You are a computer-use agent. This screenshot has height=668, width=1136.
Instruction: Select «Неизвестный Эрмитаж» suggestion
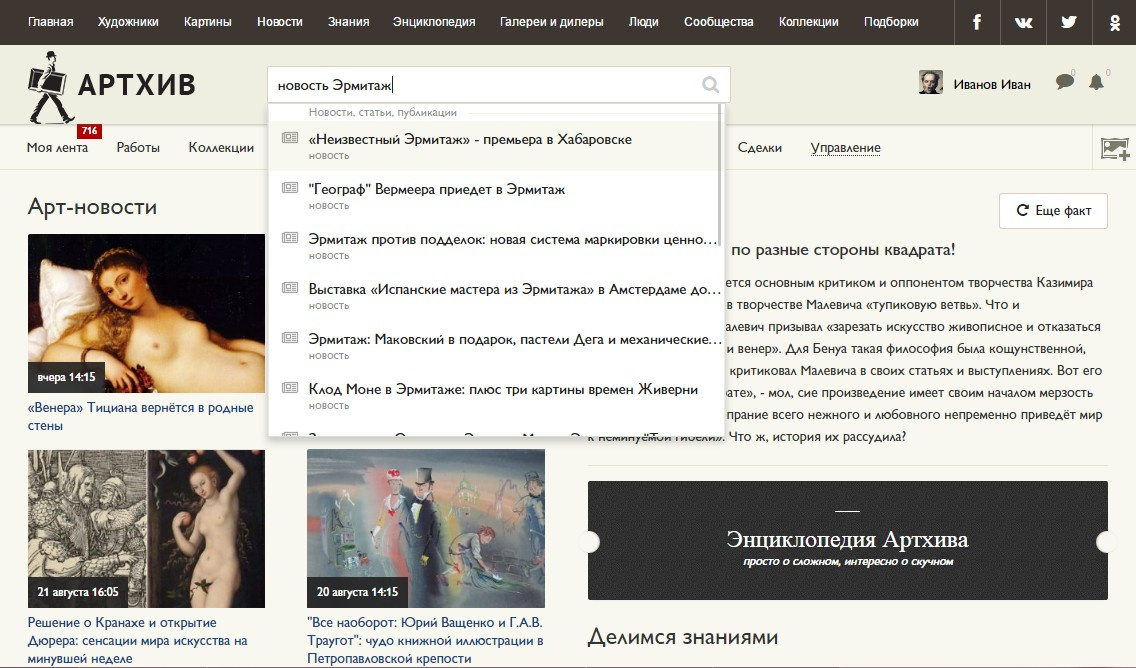coord(470,140)
